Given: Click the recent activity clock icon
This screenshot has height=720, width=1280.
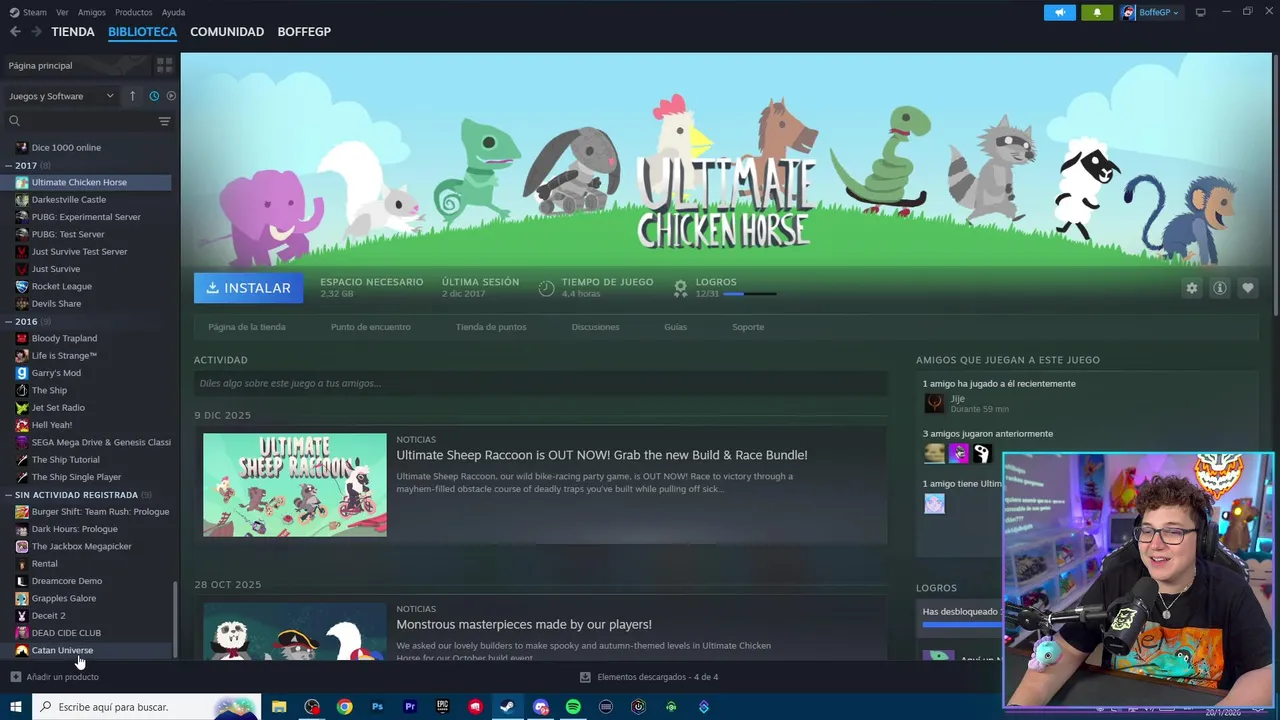Looking at the screenshot, I should click(x=154, y=96).
